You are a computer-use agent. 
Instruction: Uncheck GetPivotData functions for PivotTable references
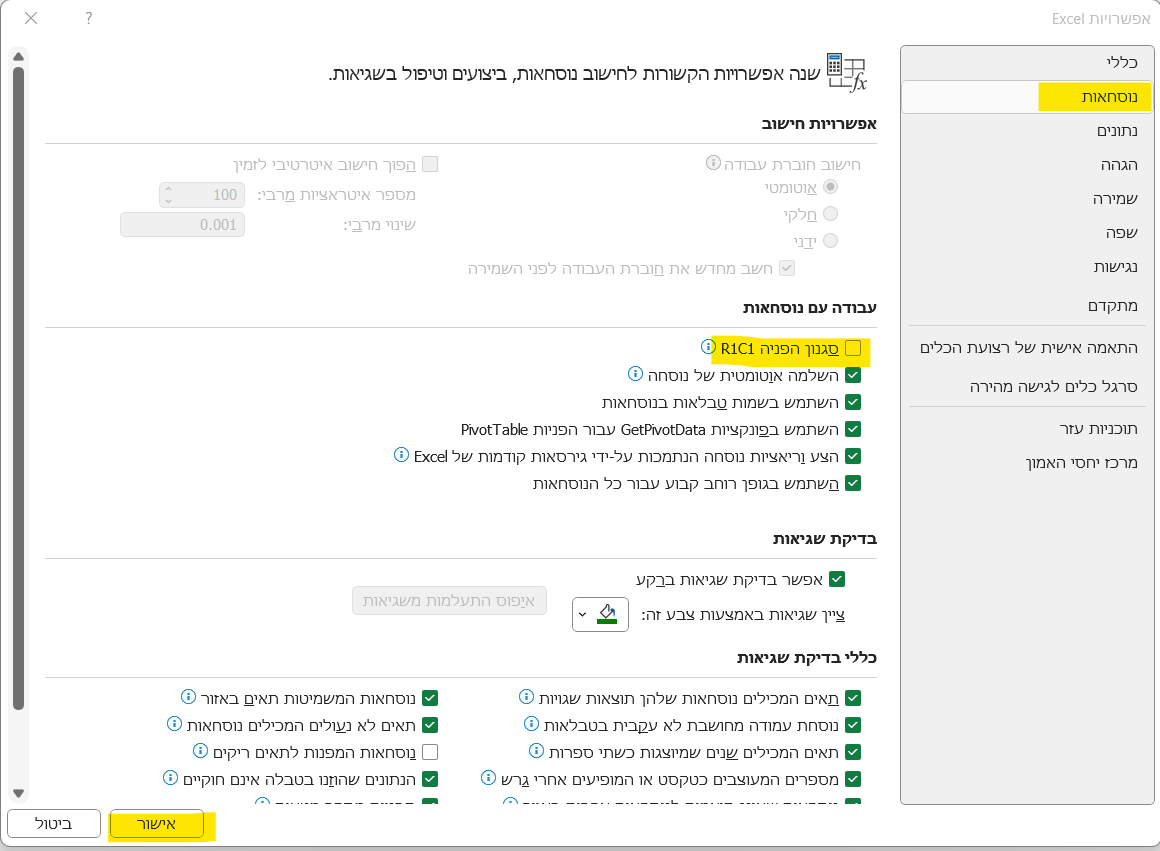tap(853, 429)
